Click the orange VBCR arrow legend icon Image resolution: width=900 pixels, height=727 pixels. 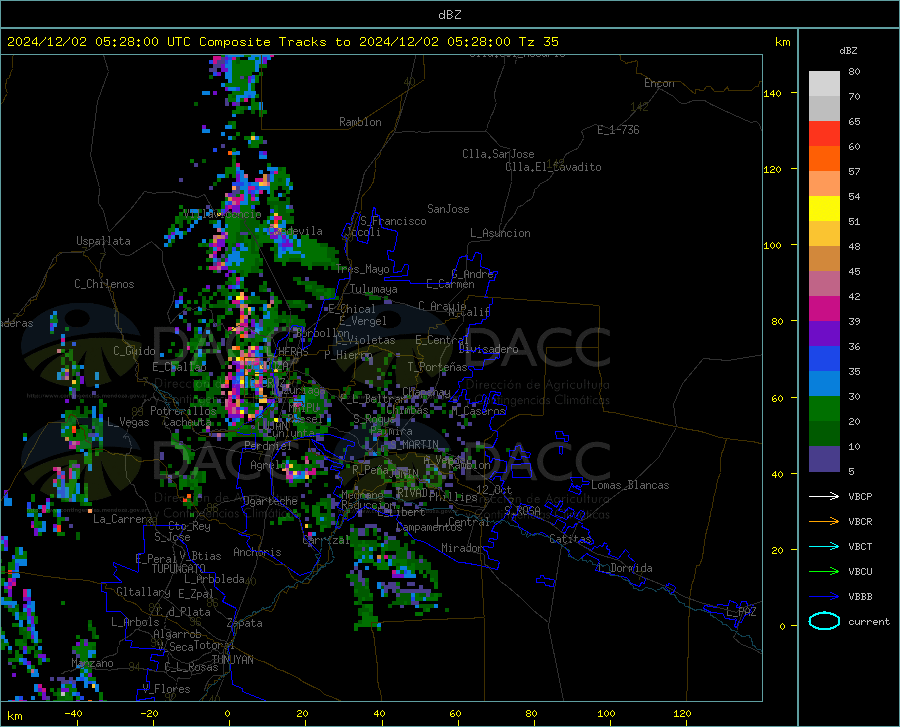click(x=824, y=521)
